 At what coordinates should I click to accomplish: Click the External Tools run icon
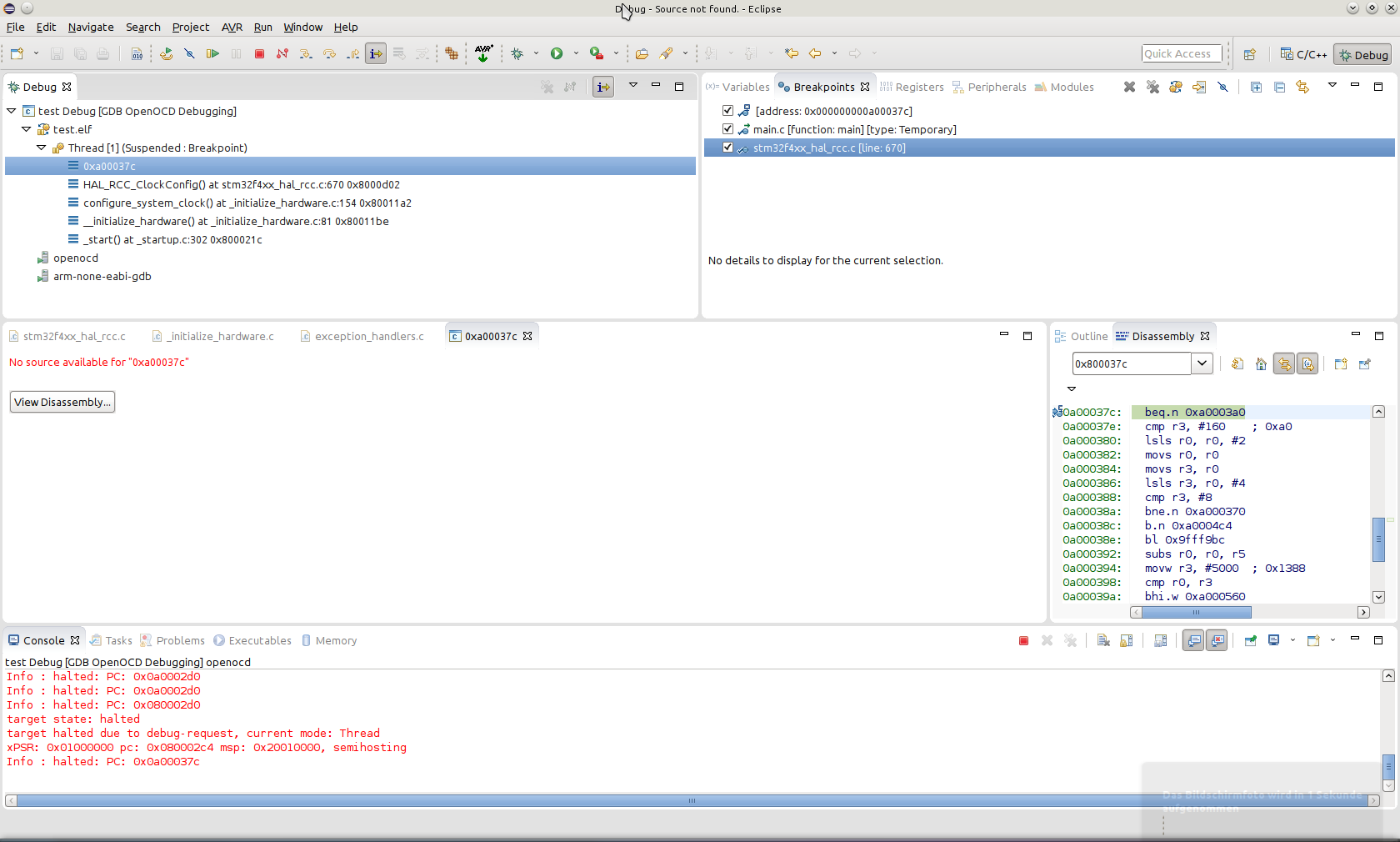(x=597, y=53)
